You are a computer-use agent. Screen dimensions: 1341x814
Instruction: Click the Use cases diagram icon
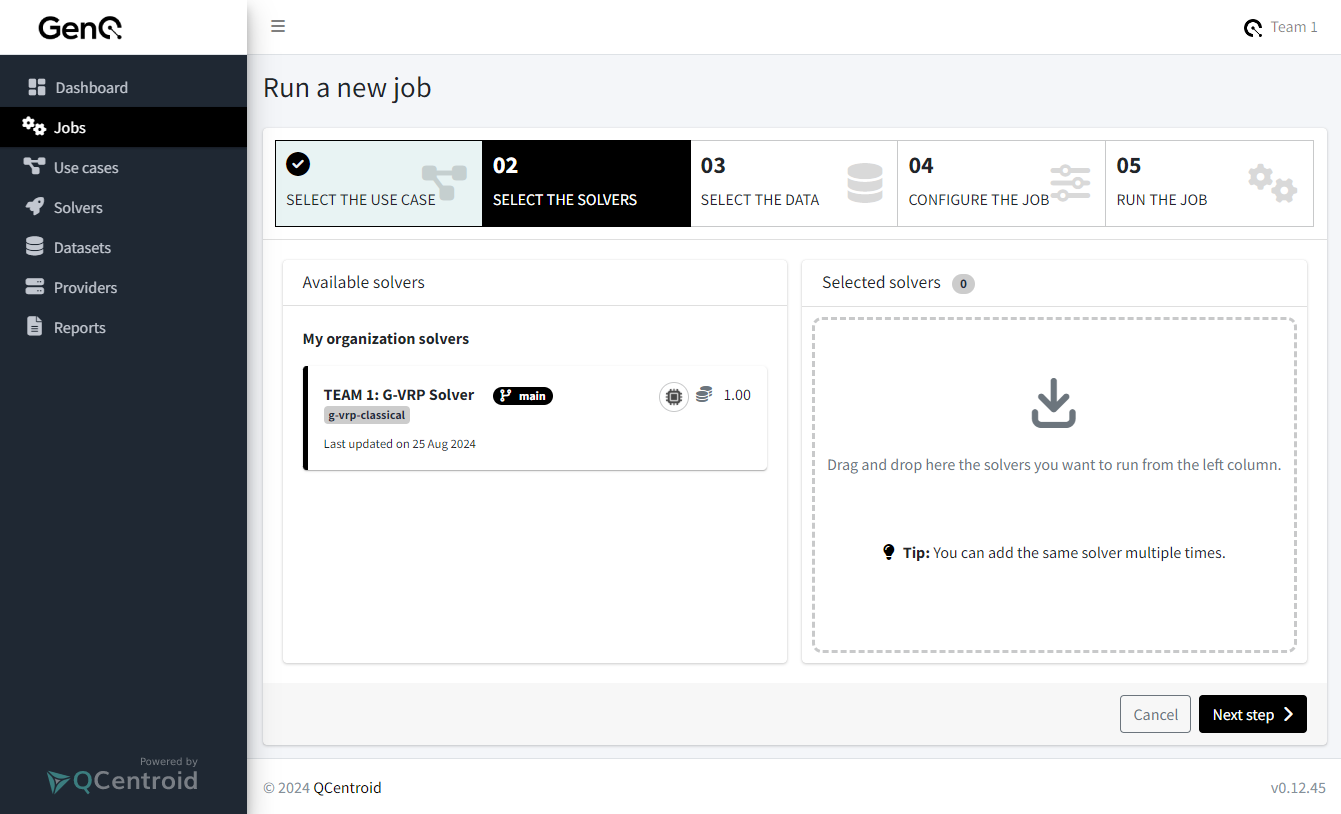click(35, 167)
